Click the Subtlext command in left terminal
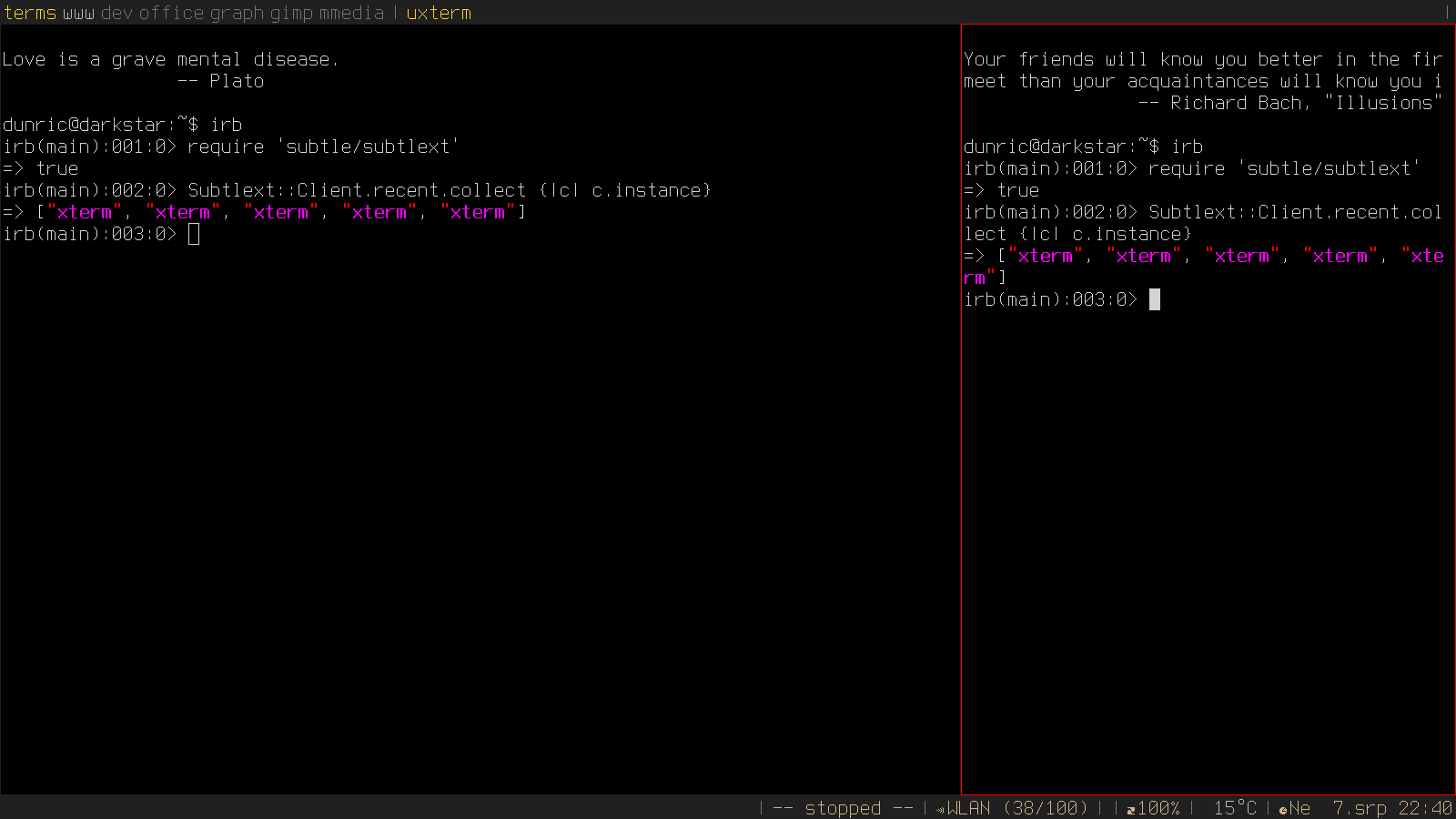 (449, 190)
